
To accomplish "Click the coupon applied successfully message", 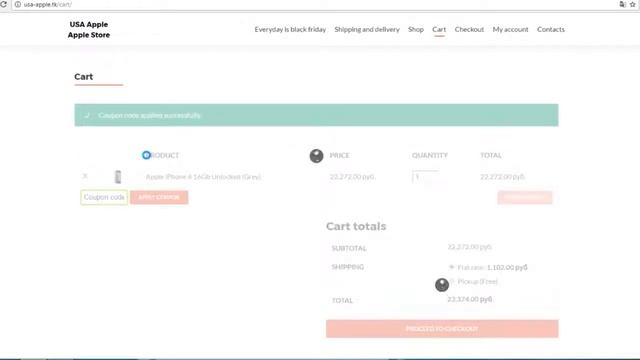I will (316, 115).
